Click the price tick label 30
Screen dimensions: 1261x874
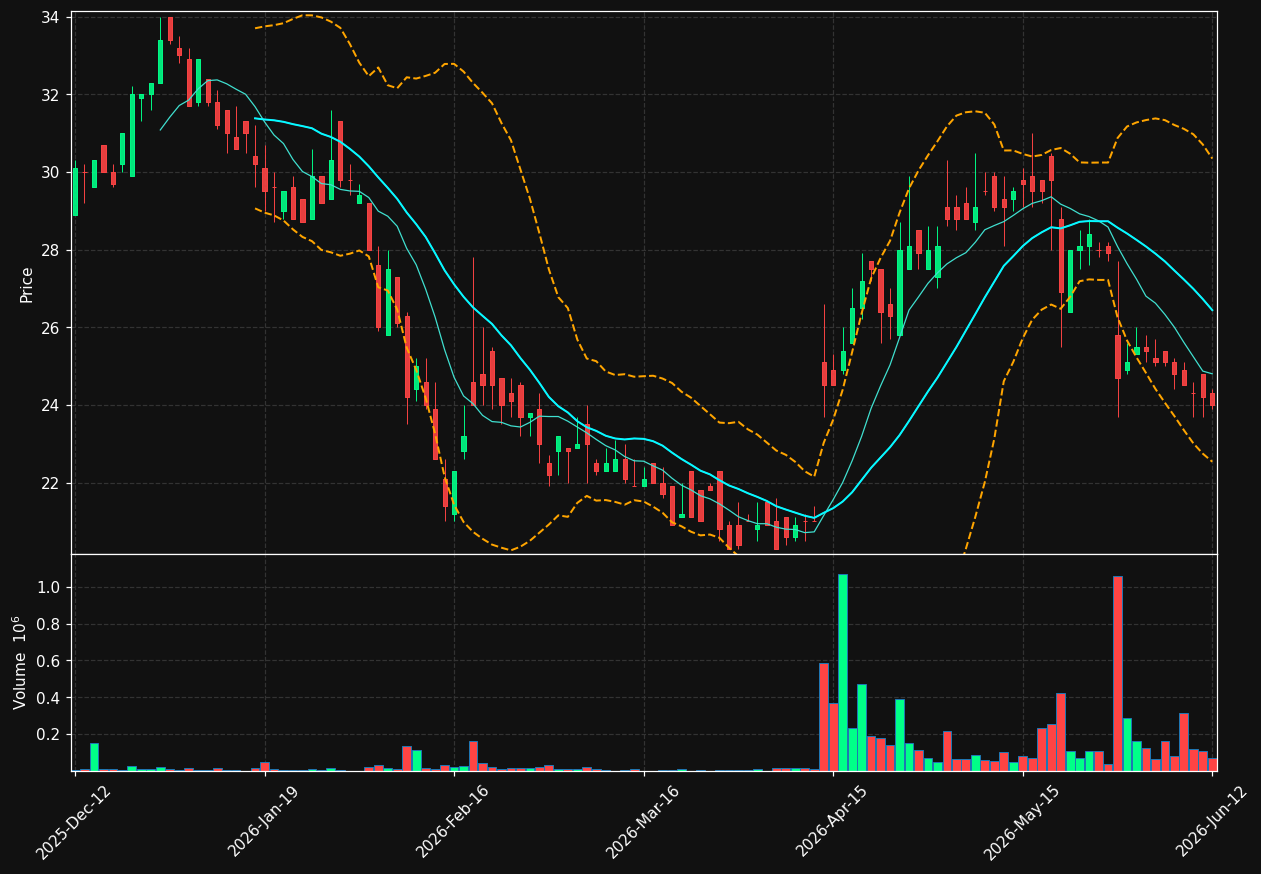click(x=51, y=173)
